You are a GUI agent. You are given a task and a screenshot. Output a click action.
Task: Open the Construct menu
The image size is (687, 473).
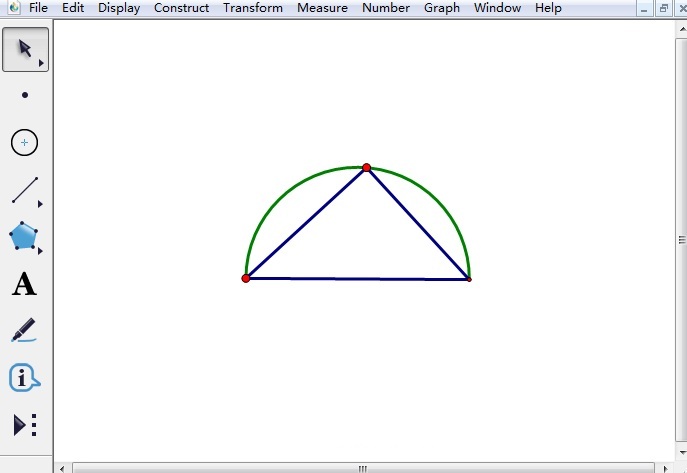181,8
